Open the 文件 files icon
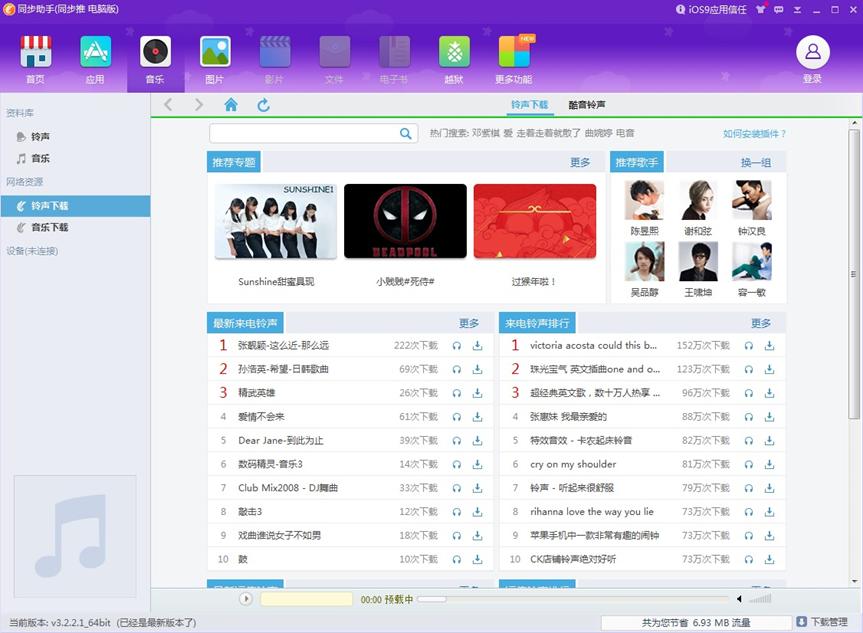863x633 pixels. click(x=335, y=52)
